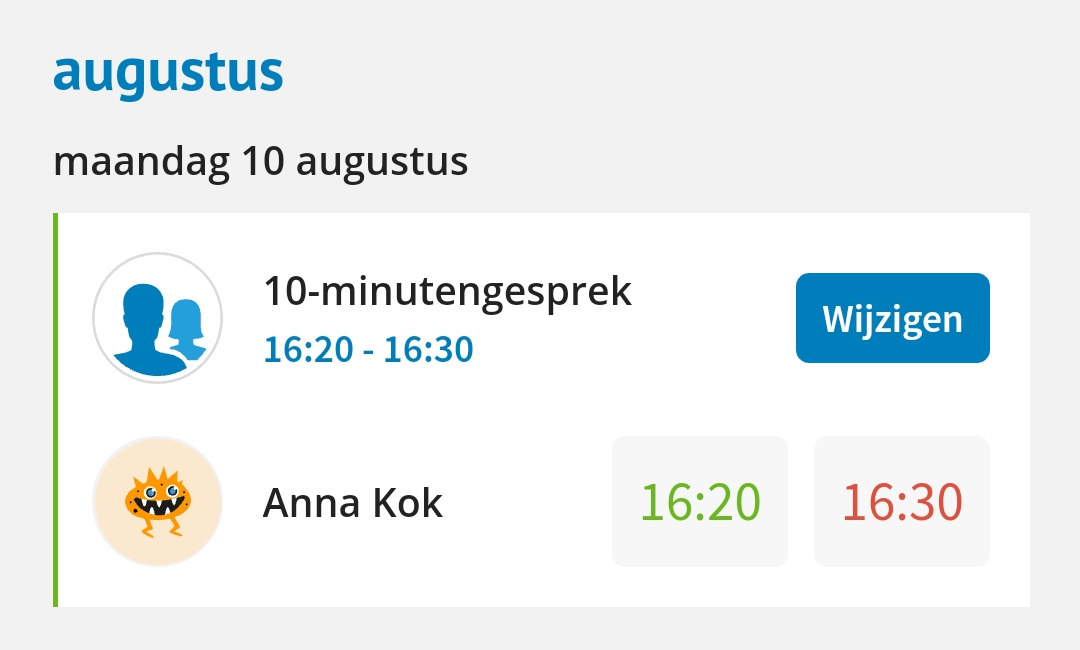This screenshot has height=650, width=1080.
Task: Click the start time 16:20 in blue range
Action: point(309,349)
